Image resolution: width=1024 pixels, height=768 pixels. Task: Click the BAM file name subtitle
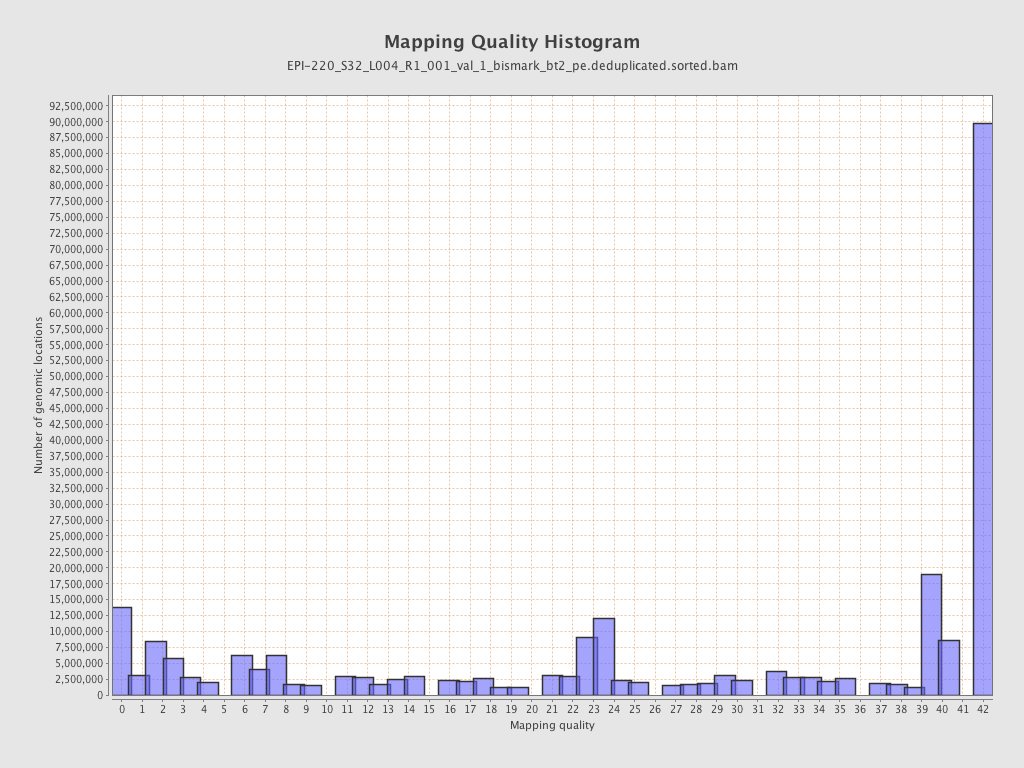coord(512,66)
